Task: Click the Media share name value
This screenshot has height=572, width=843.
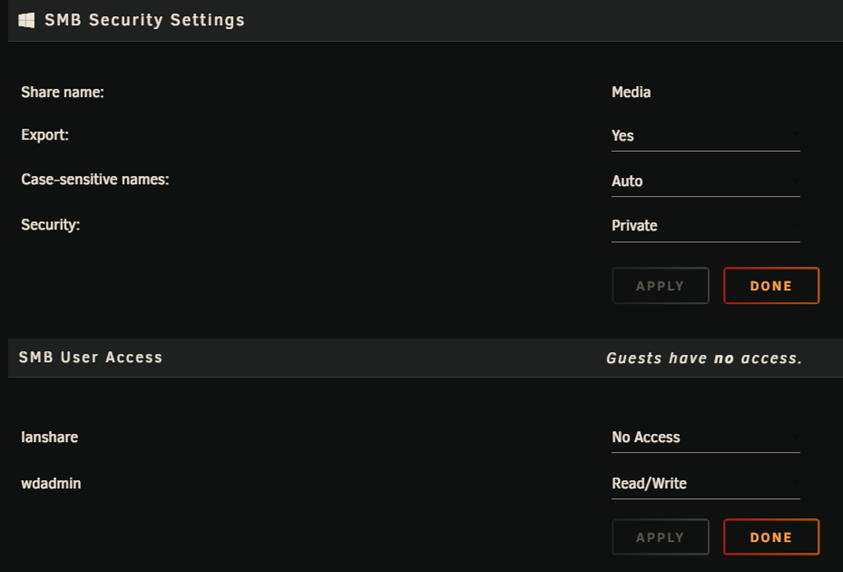Action: [631, 92]
